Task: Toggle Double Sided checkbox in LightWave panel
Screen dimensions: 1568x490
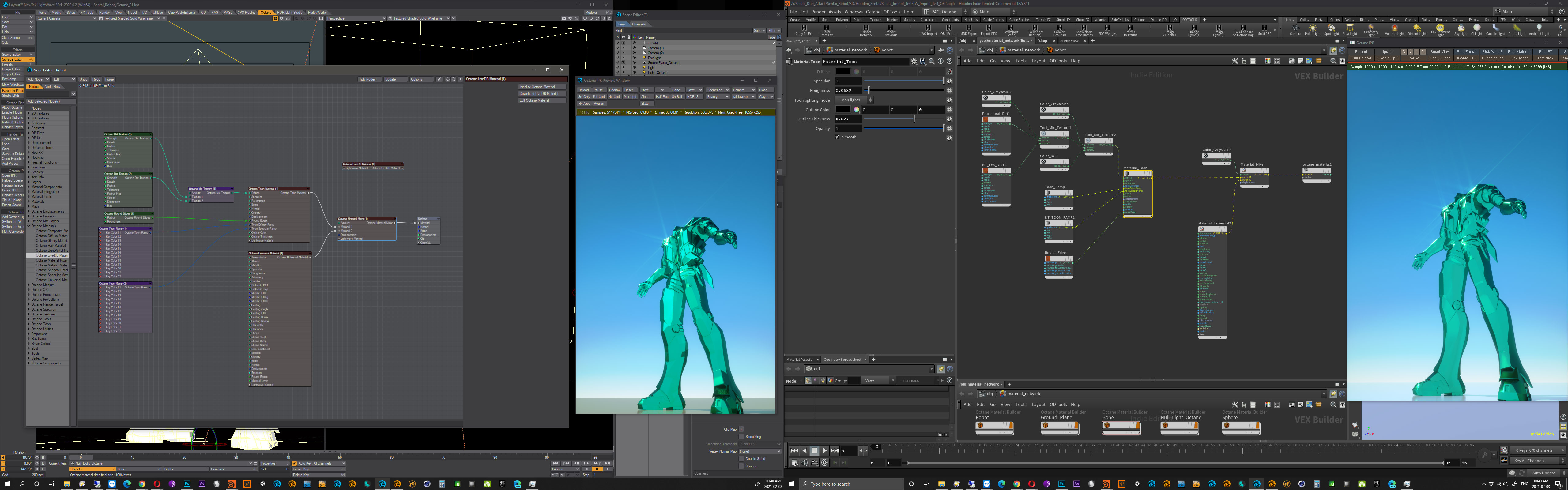Action: tap(741, 459)
